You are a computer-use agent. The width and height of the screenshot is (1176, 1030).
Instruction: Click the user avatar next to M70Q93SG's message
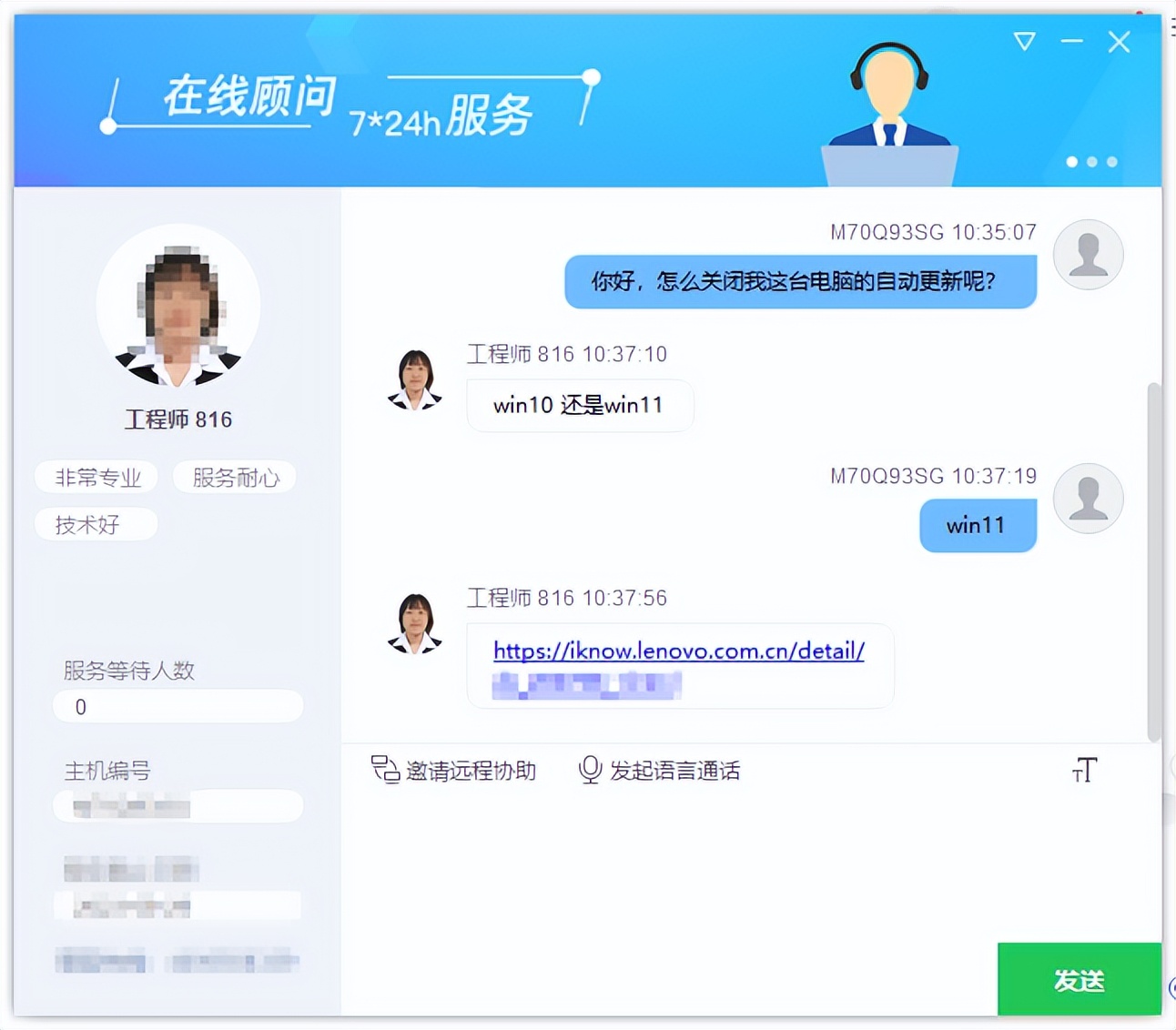1089,255
